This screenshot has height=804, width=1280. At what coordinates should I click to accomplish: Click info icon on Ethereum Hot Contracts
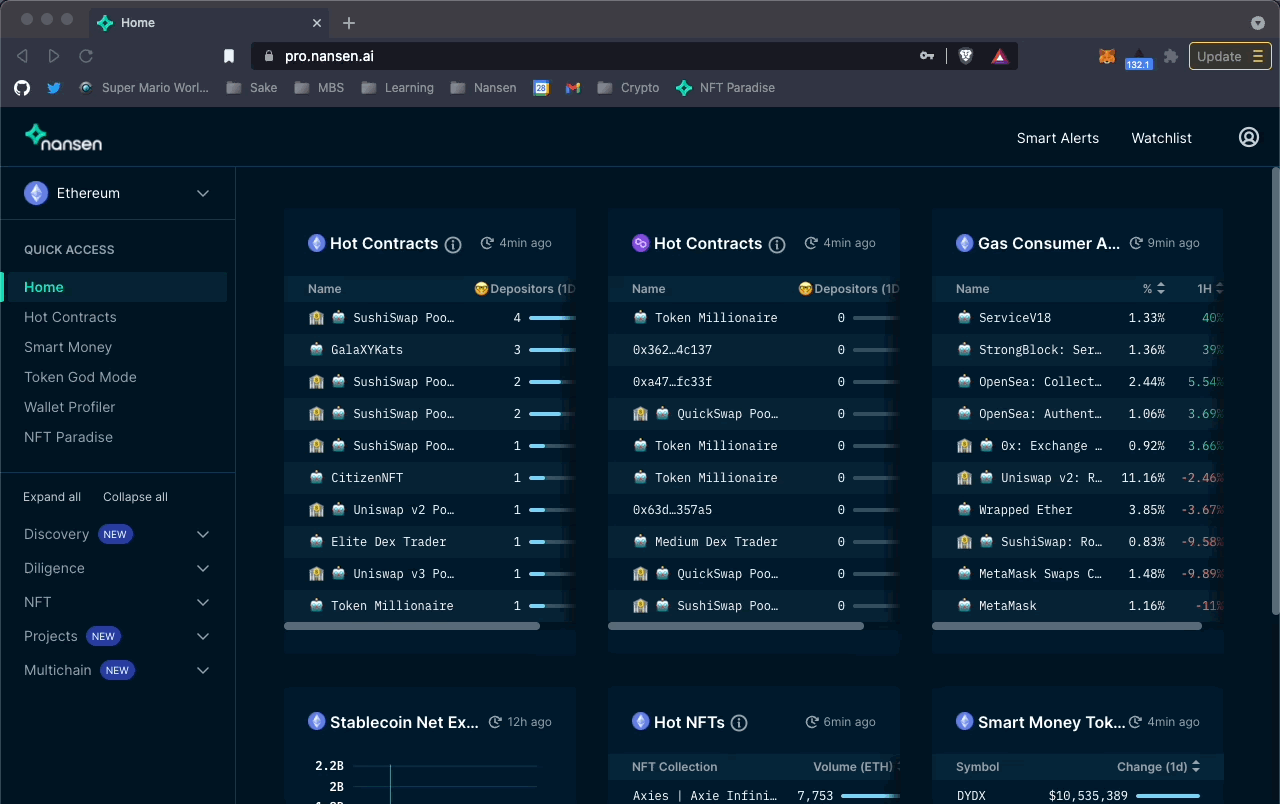click(453, 244)
